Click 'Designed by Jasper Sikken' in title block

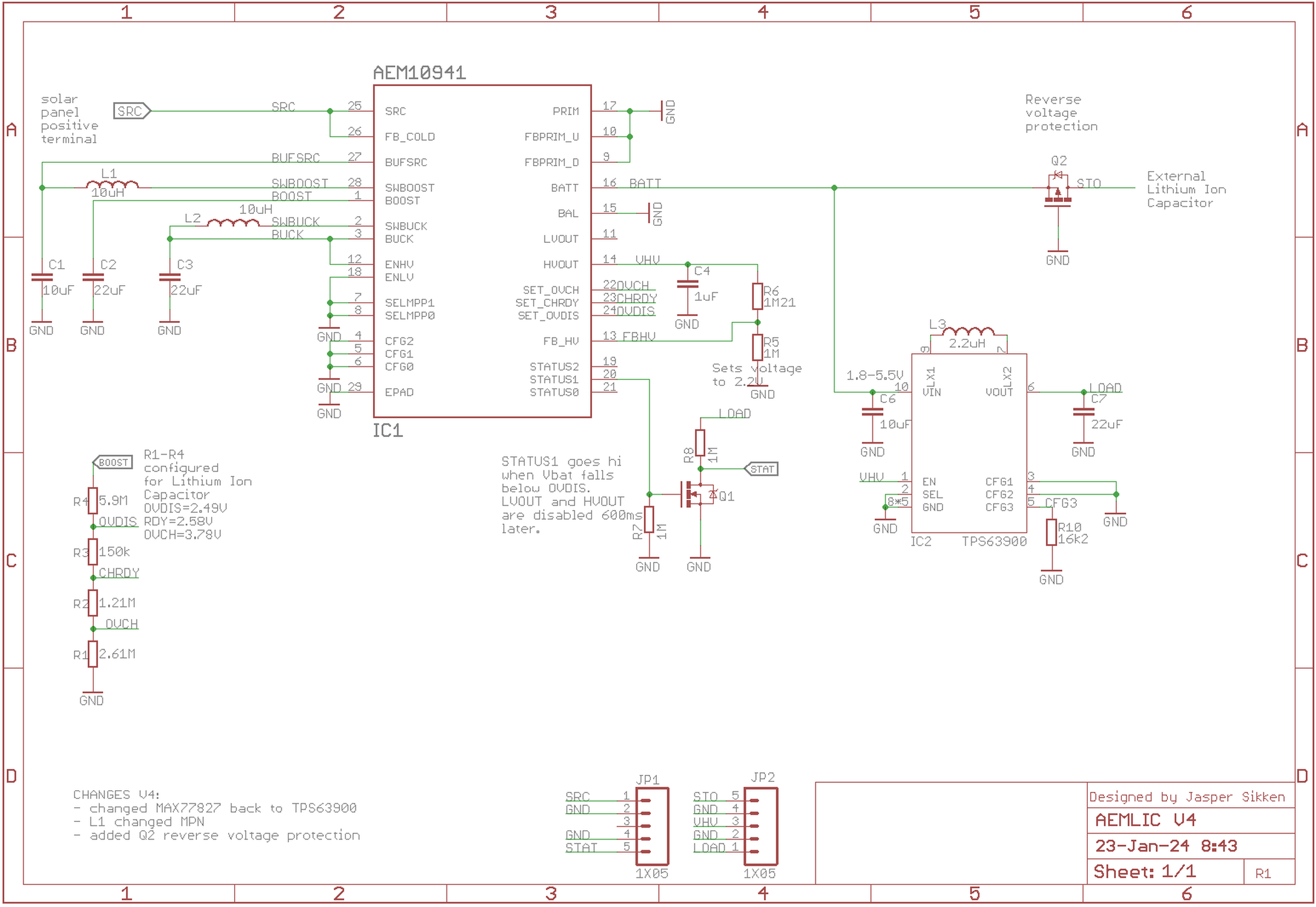pos(1187,797)
